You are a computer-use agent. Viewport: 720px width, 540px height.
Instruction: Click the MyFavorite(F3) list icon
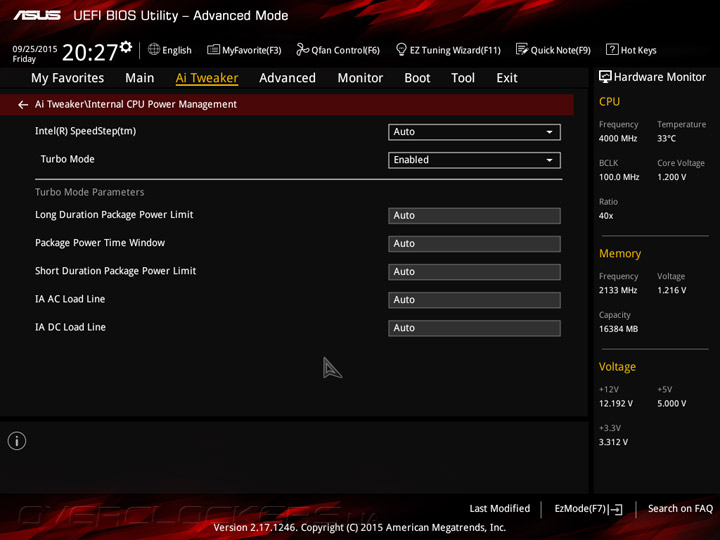pyautogui.click(x=213, y=49)
